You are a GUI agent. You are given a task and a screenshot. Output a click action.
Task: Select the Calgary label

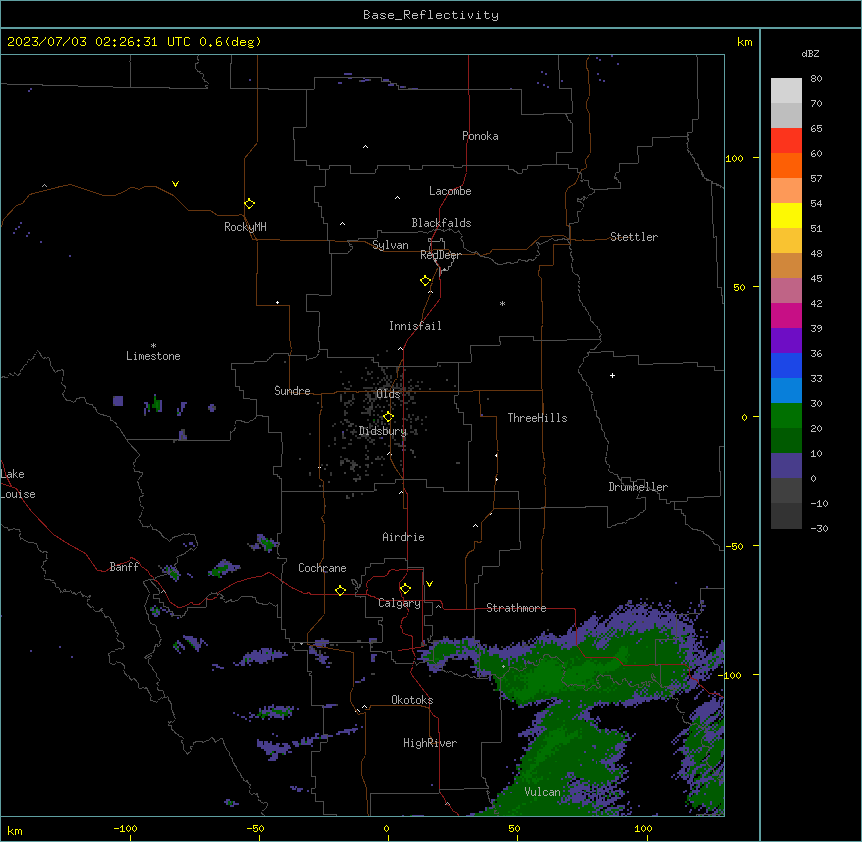pyautogui.click(x=399, y=603)
